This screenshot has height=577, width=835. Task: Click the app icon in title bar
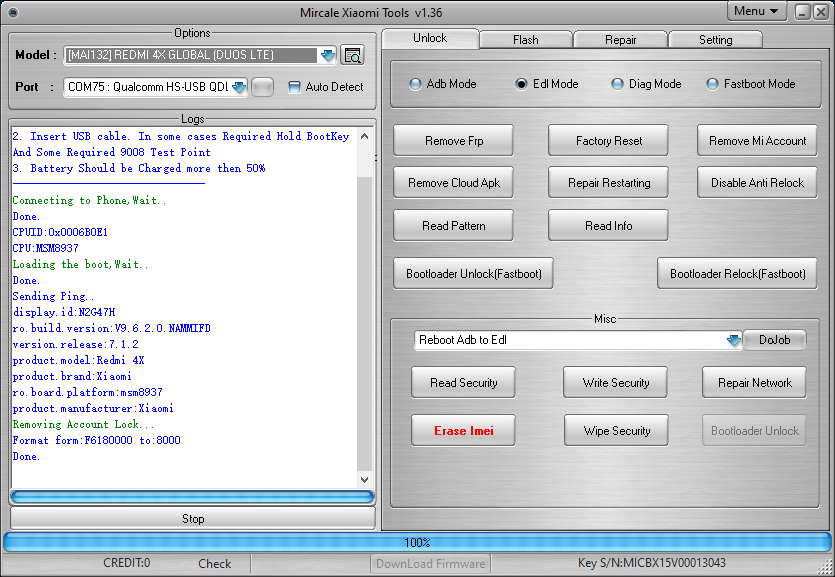(13, 12)
